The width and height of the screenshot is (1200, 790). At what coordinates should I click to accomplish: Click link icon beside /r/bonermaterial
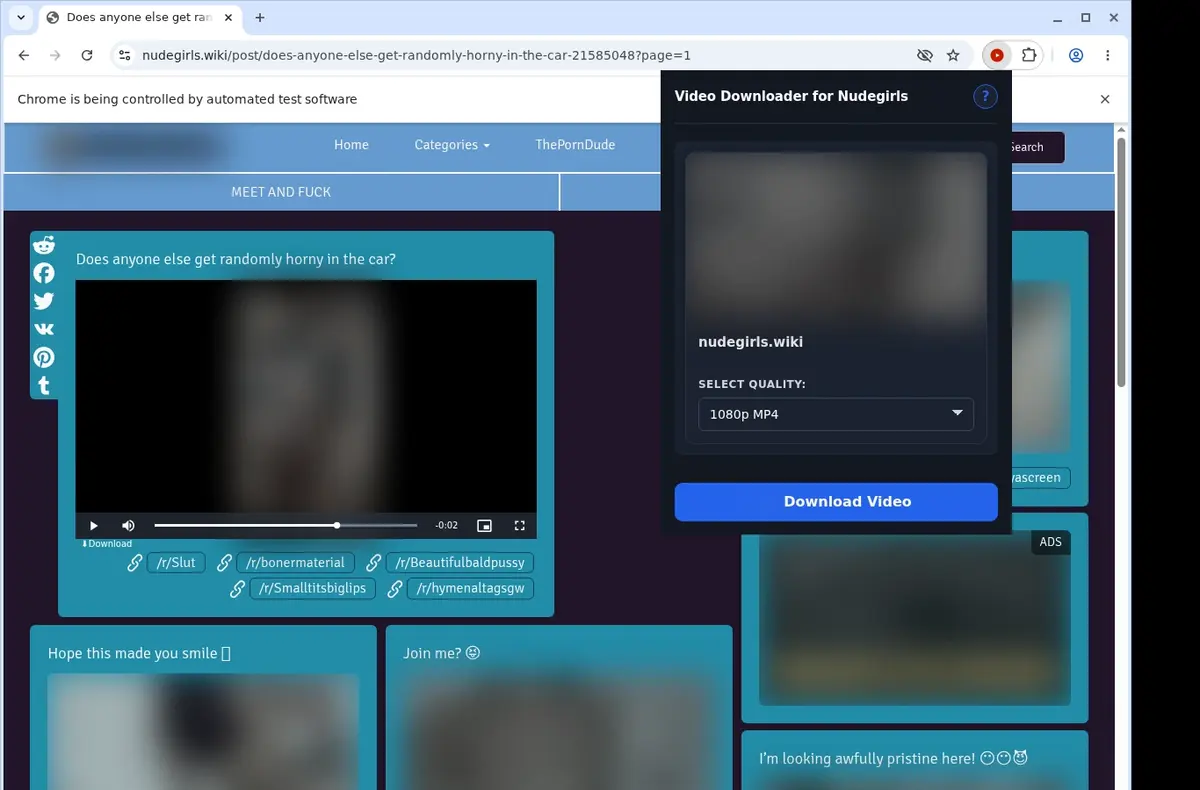[224, 563]
